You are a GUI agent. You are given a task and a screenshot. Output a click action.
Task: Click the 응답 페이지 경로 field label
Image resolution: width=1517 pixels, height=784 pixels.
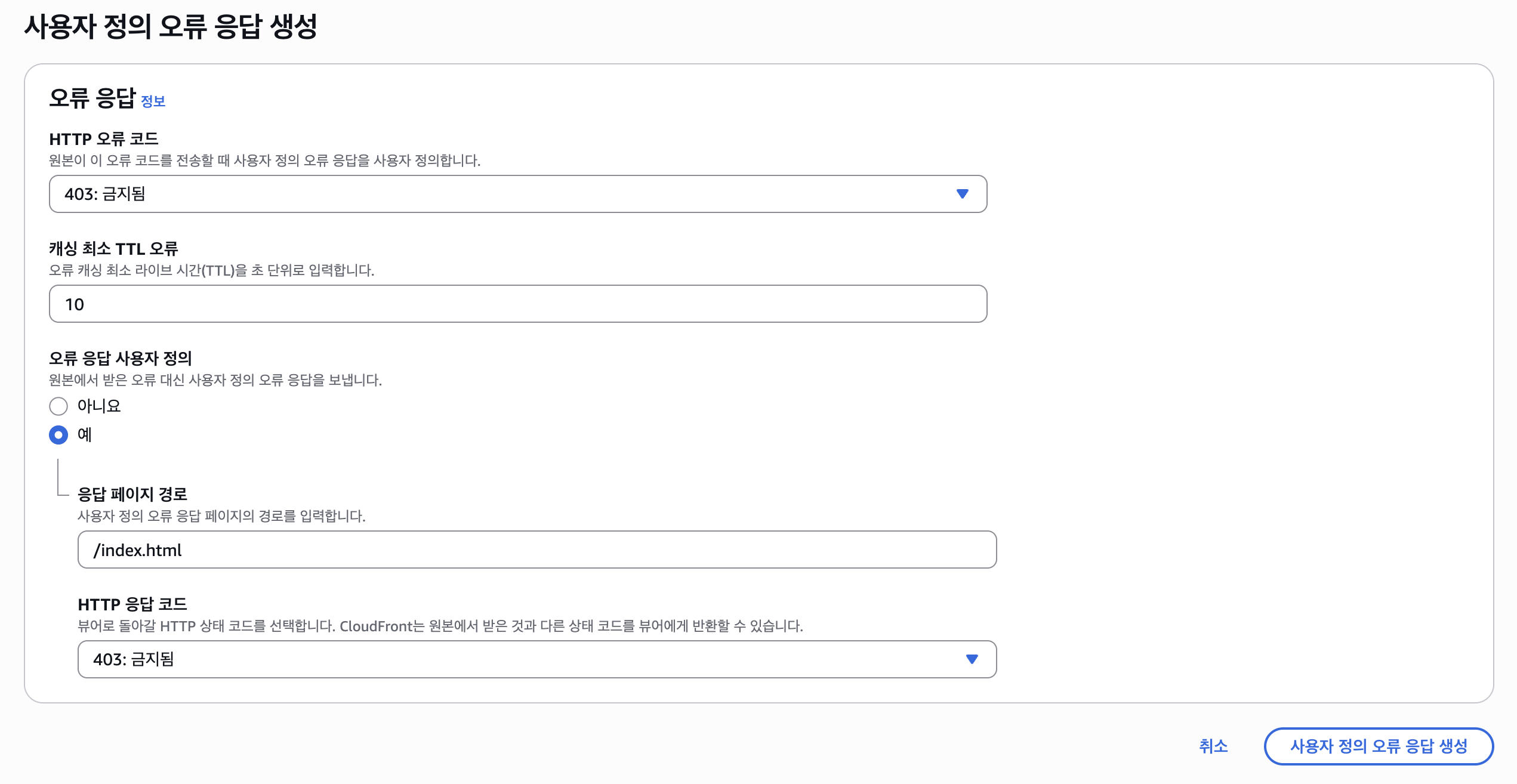(x=132, y=495)
